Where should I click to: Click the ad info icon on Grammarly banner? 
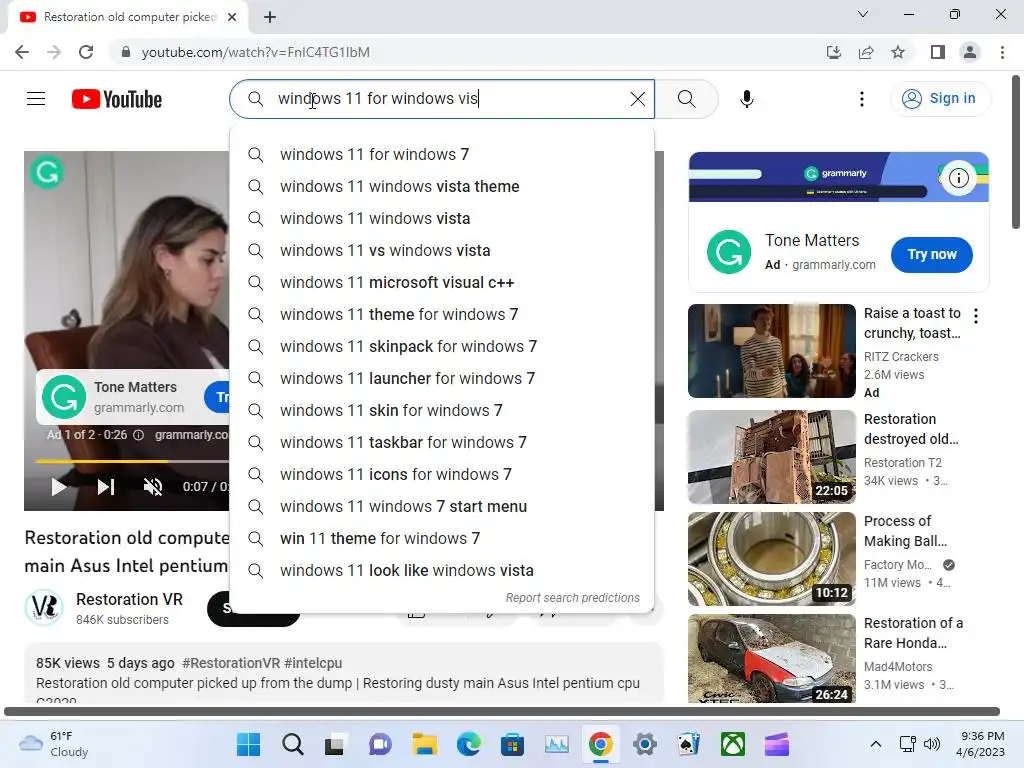tap(958, 178)
